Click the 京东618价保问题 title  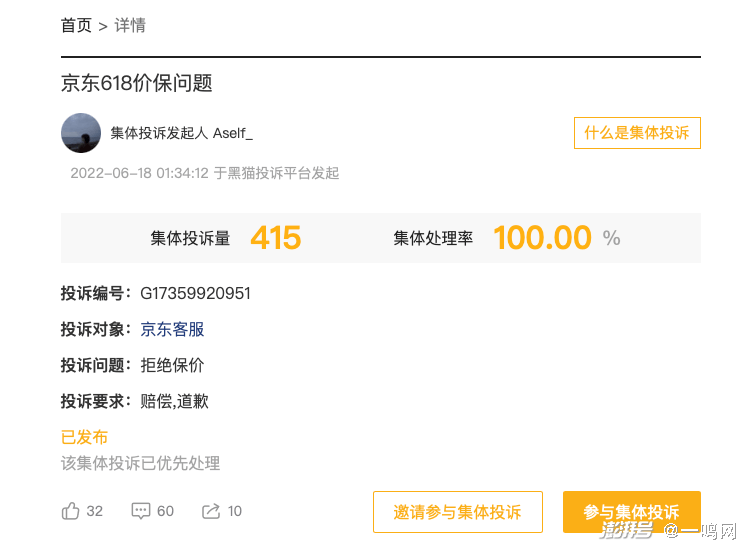(136, 83)
